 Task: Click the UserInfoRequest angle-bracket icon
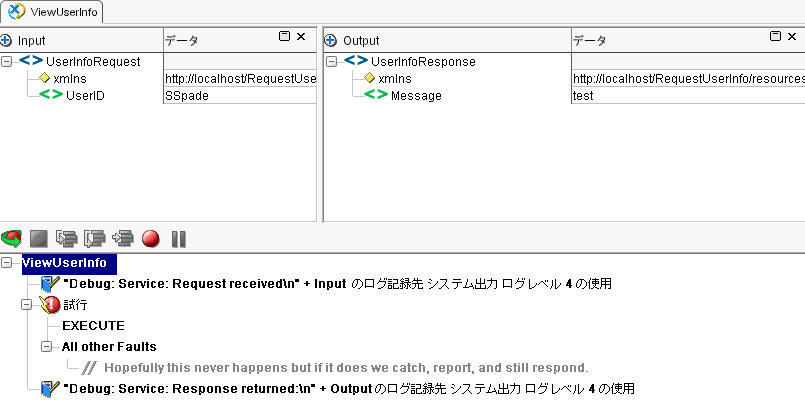[x=31, y=61]
